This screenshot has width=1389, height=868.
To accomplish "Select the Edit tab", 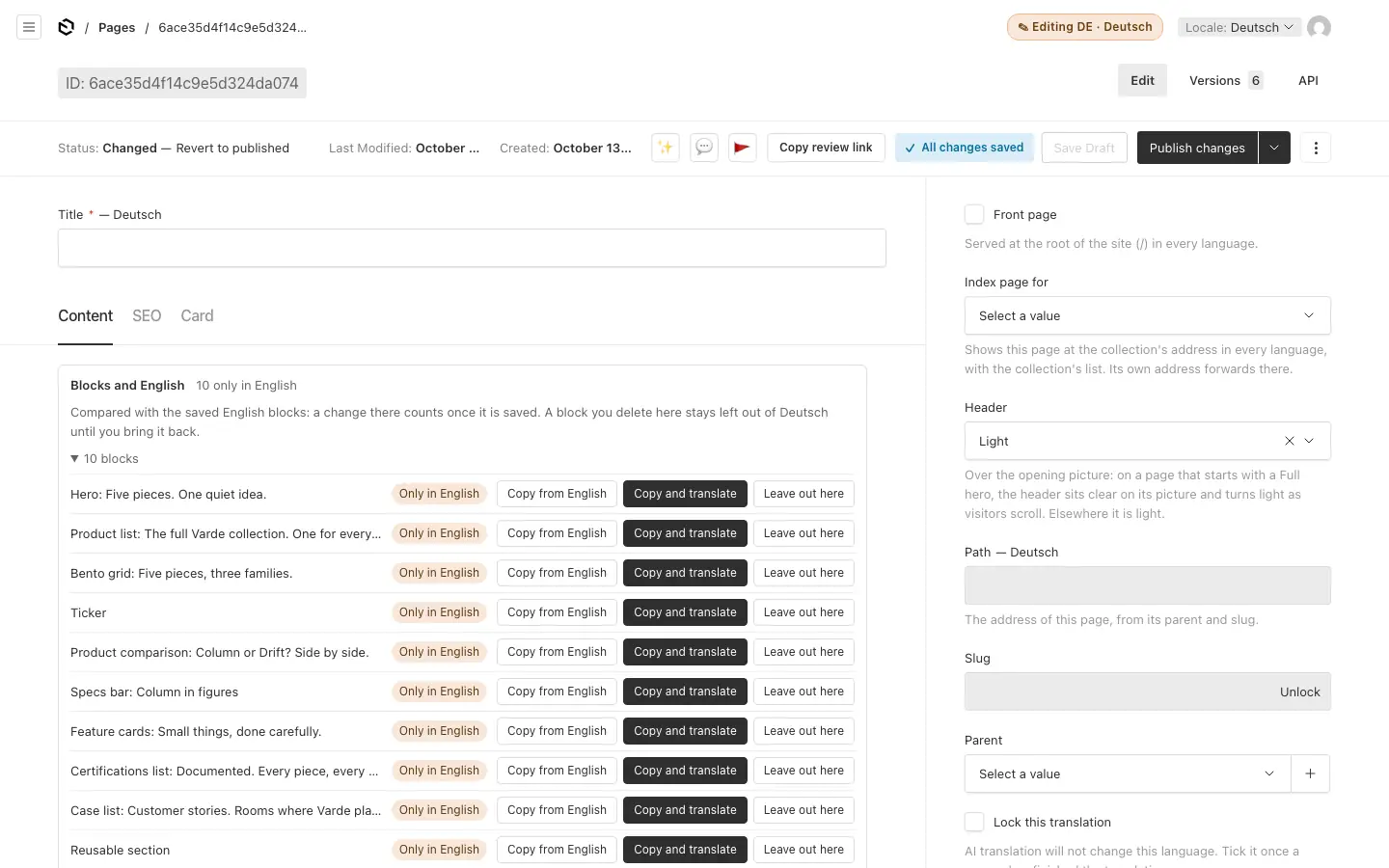I will click(1142, 80).
